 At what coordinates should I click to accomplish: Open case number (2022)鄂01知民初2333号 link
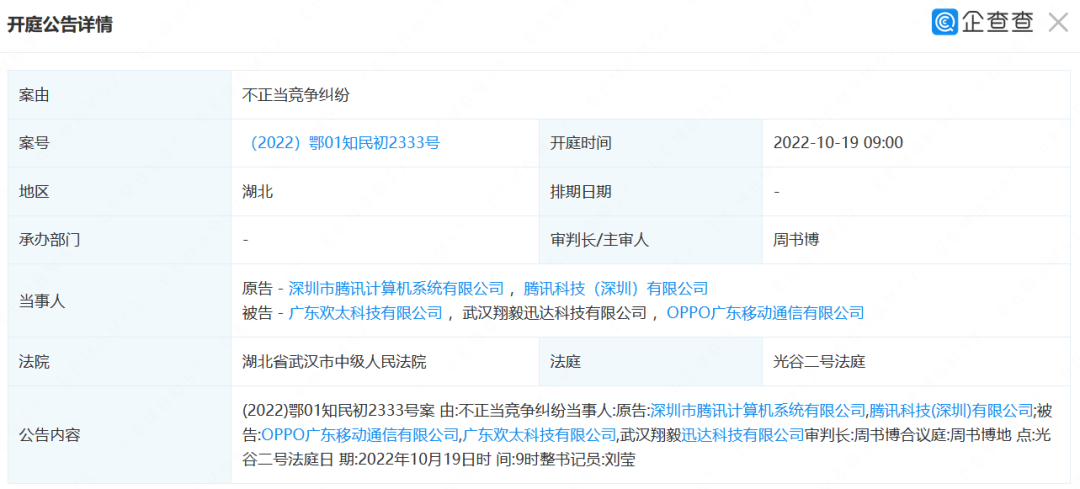[344, 143]
